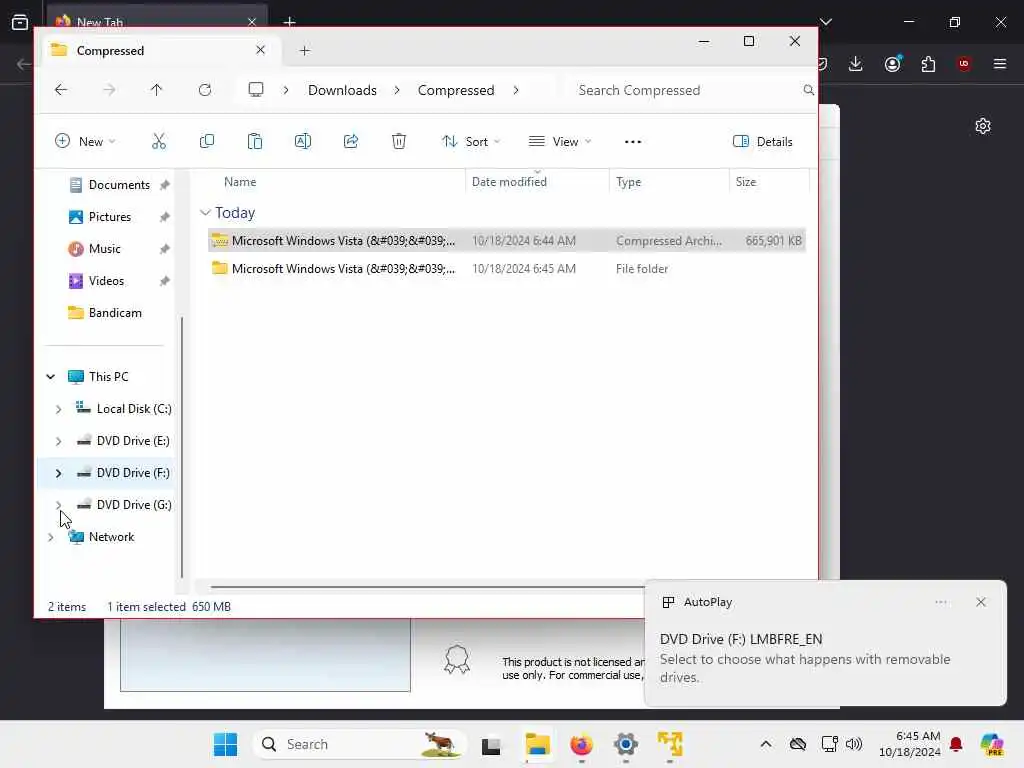Image resolution: width=1024 pixels, height=768 pixels.
Task: Go back with the Explorer back arrow
Action: [x=61, y=90]
